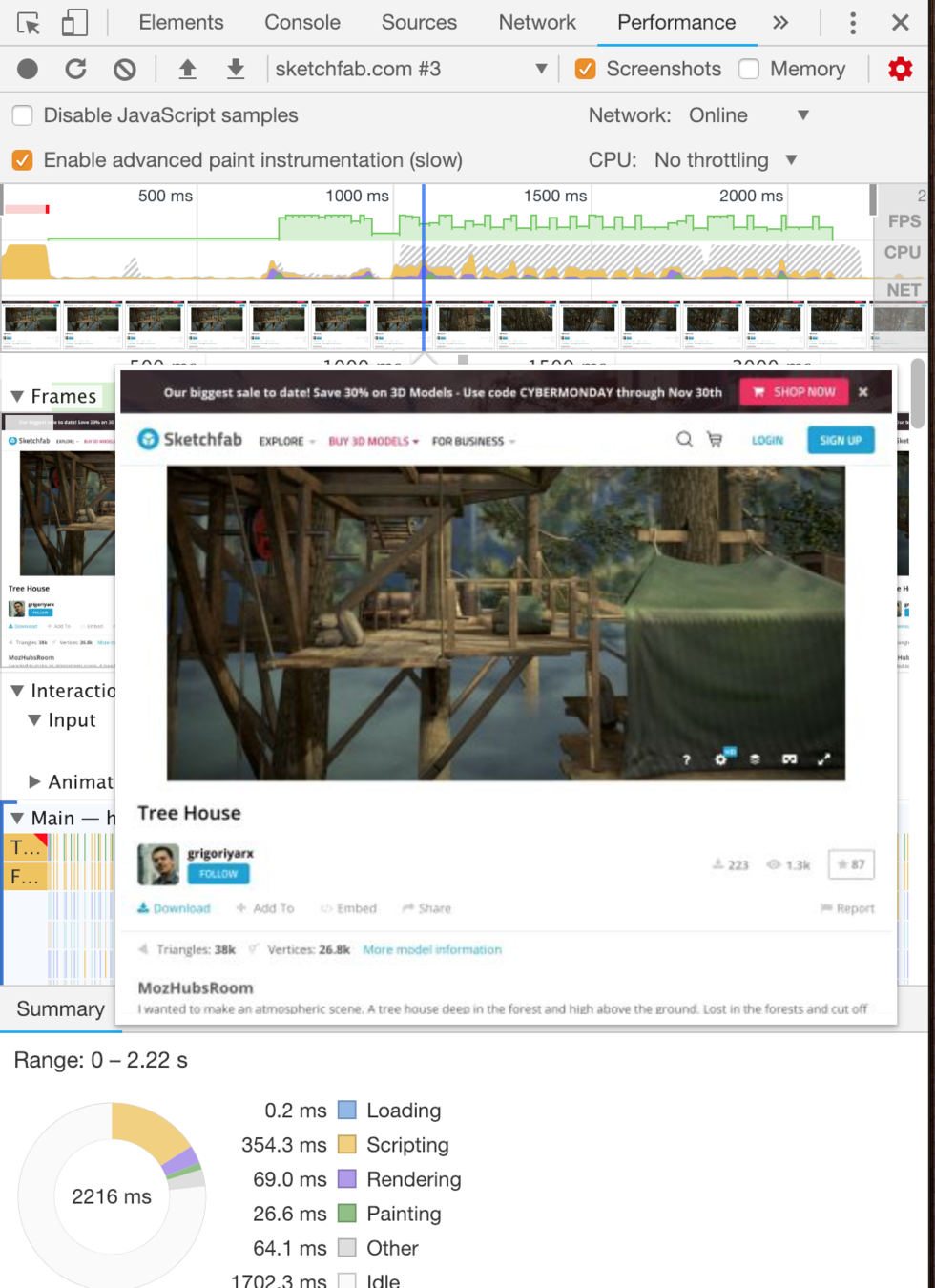Viewport: 935px width, 1288px height.
Task: Click the Scripting yellow legend swatch
Action: coord(347,1145)
